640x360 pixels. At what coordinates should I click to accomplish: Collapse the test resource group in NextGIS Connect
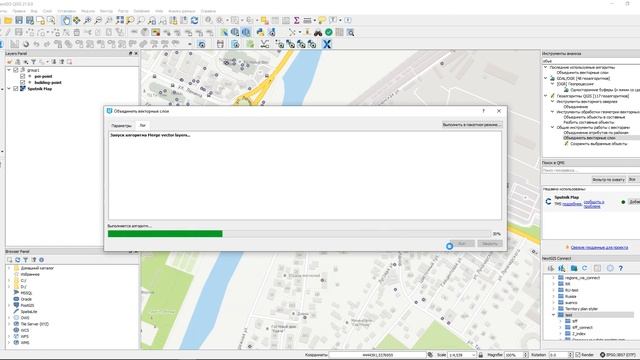click(x=554, y=315)
